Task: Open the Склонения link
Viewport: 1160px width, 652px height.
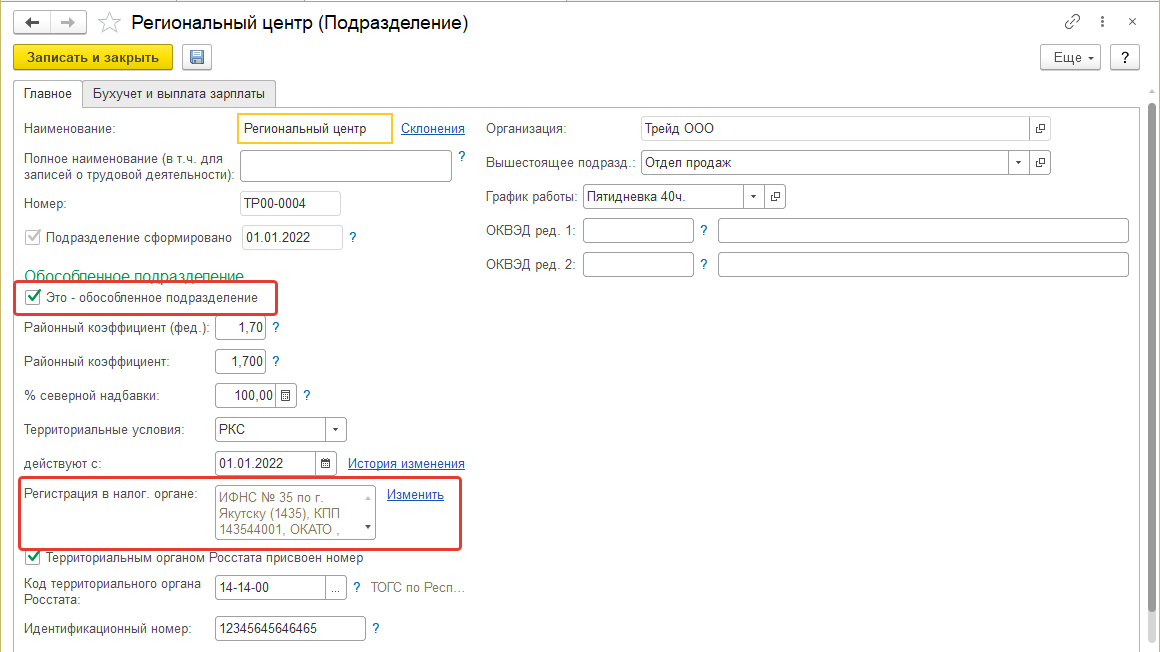Action: point(433,128)
